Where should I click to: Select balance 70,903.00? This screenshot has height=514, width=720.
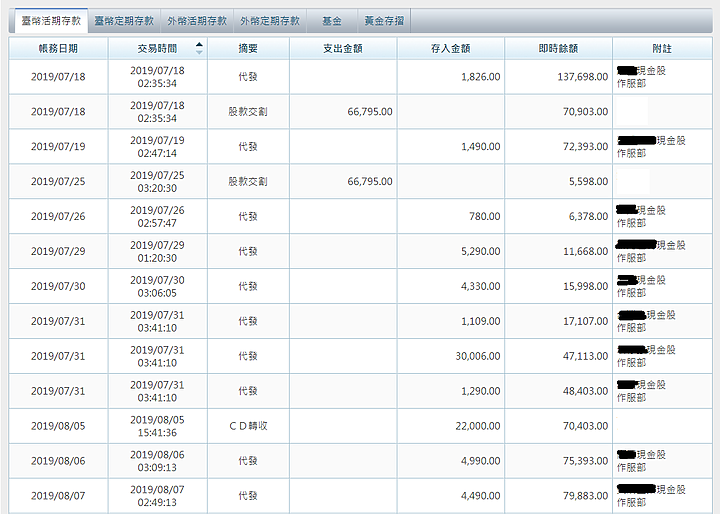[585, 112]
